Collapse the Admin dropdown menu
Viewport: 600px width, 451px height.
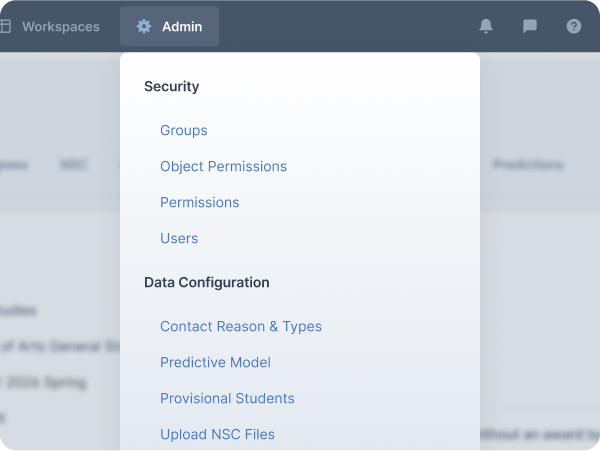tap(181, 27)
